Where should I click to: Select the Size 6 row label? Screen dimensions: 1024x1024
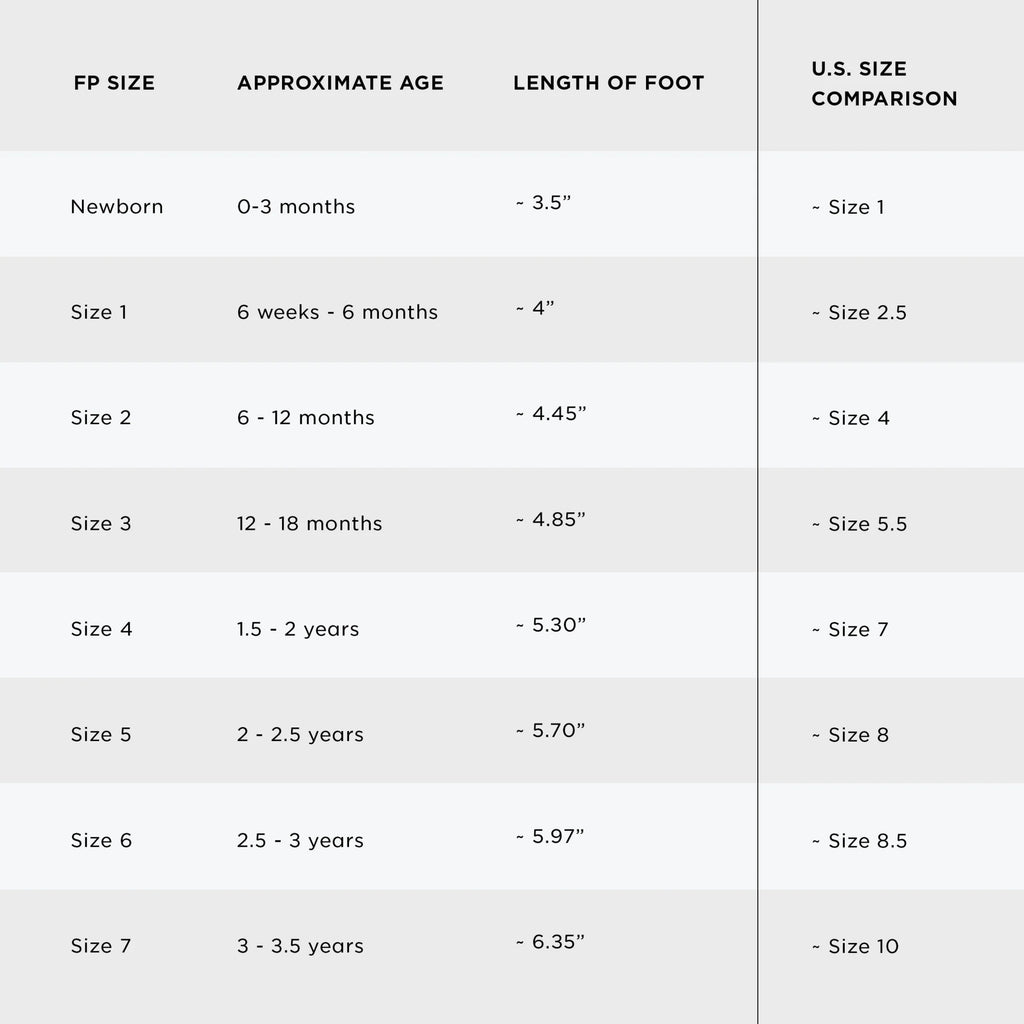[101, 841]
